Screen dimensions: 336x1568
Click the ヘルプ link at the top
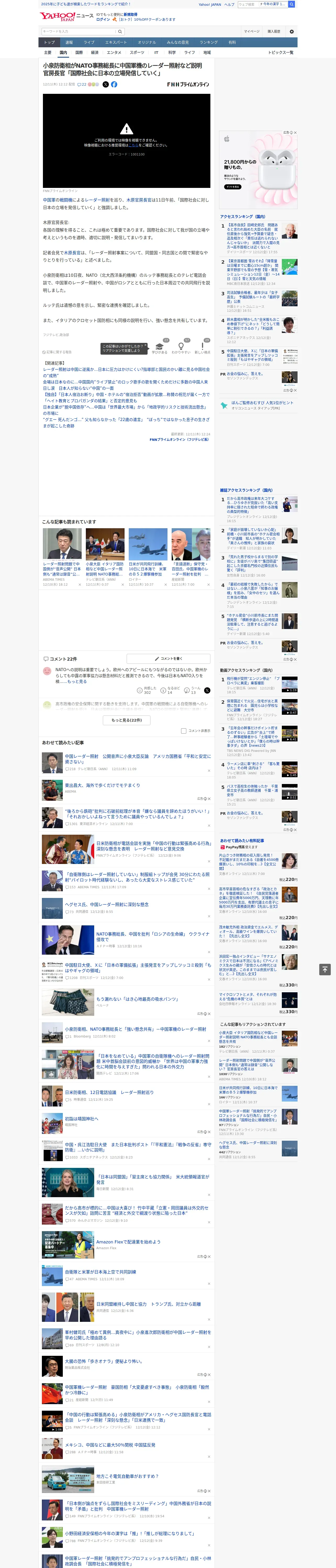tap(229, 4)
